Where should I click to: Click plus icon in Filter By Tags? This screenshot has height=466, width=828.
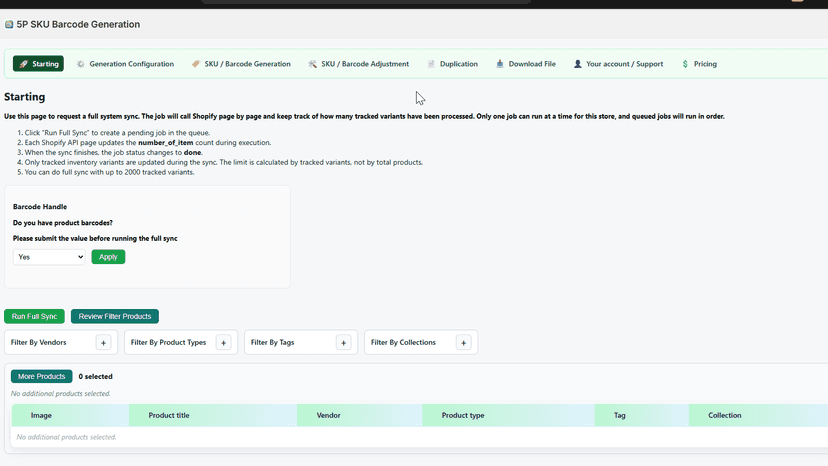point(343,343)
